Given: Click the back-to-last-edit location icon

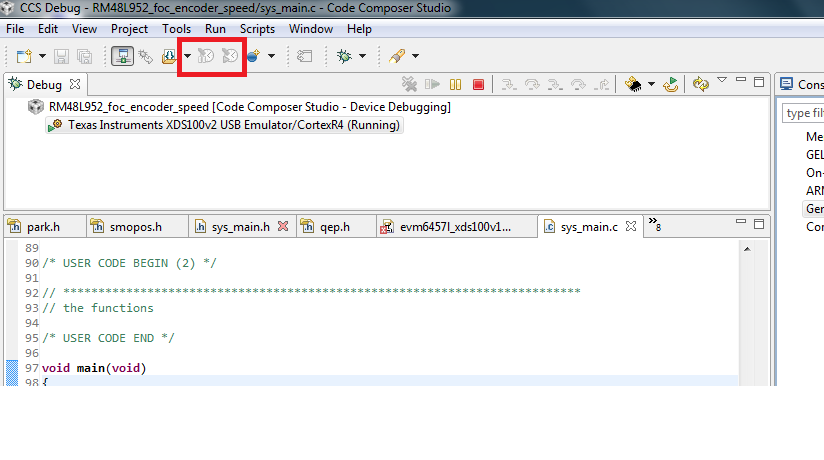Looking at the screenshot, I should pos(305,56).
